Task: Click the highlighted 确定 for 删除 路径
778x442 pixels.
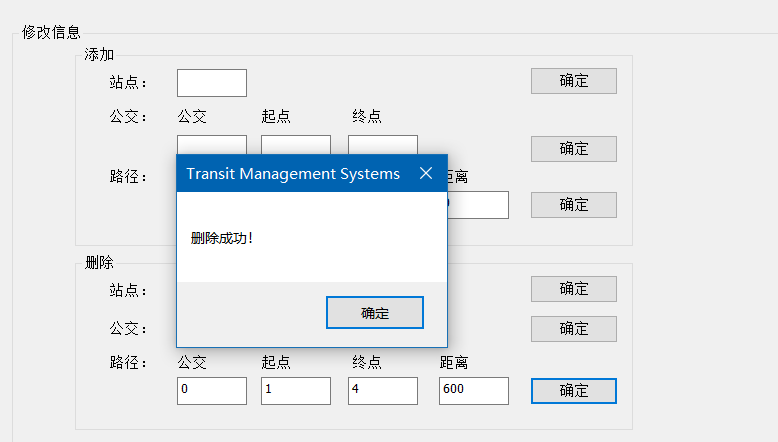Action: 574,391
